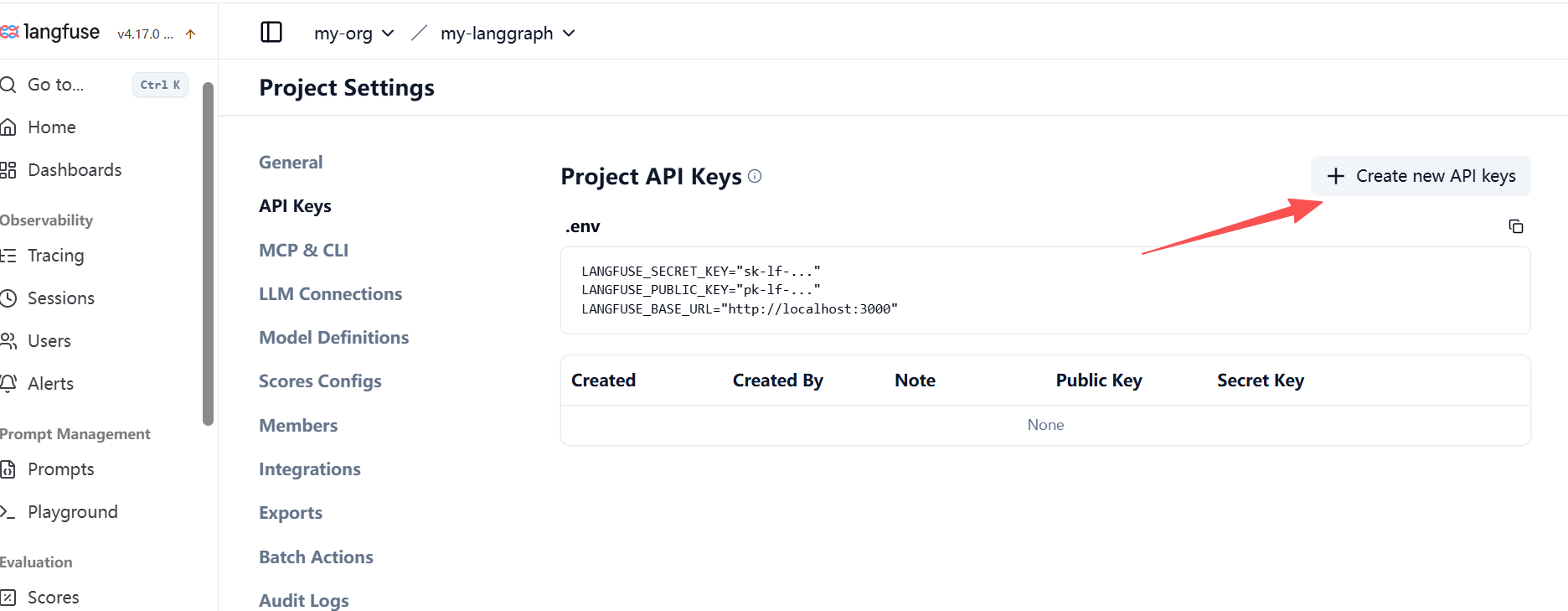Image resolution: width=1568 pixels, height=611 pixels.
Task: Navigate to Dashboards in sidebar
Action: 75,170
